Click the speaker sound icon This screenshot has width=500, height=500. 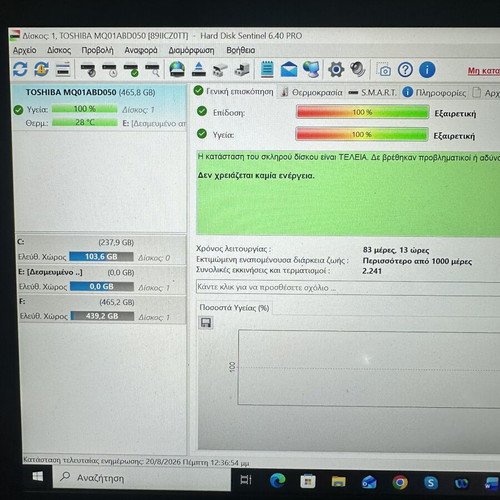[x=358, y=70]
